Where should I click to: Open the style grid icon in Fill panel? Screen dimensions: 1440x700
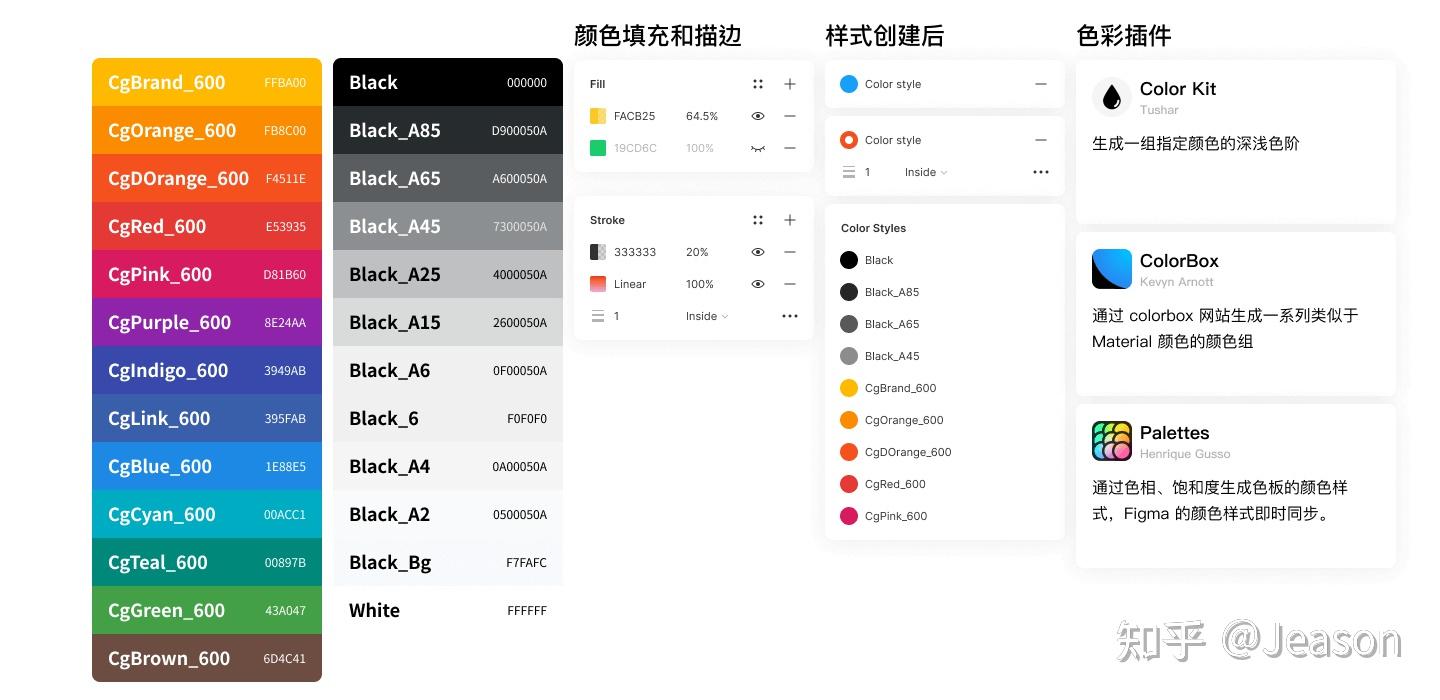[x=758, y=84]
